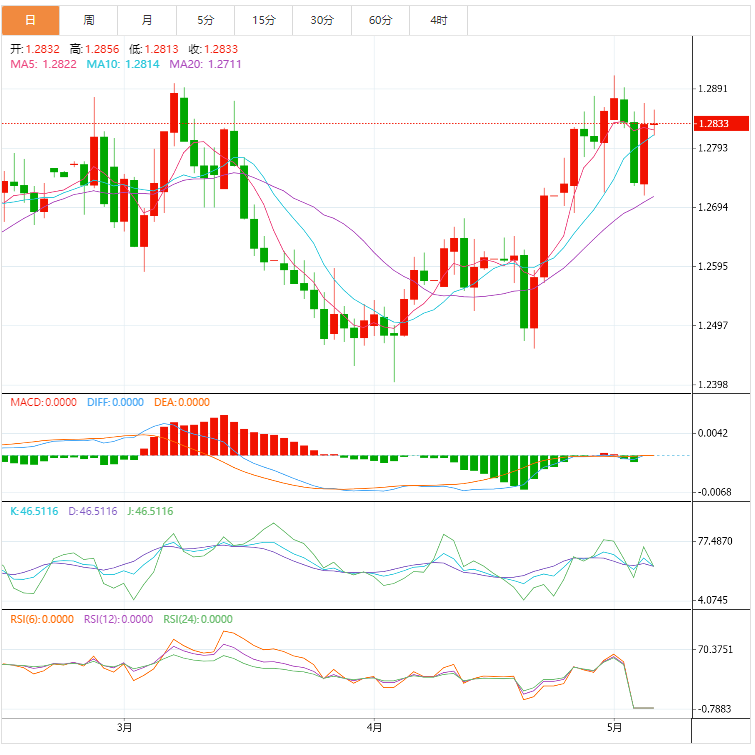The height and width of the screenshot is (755, 755).
Task: Select the 日 daily chart tab
Action: click(30, 20)
